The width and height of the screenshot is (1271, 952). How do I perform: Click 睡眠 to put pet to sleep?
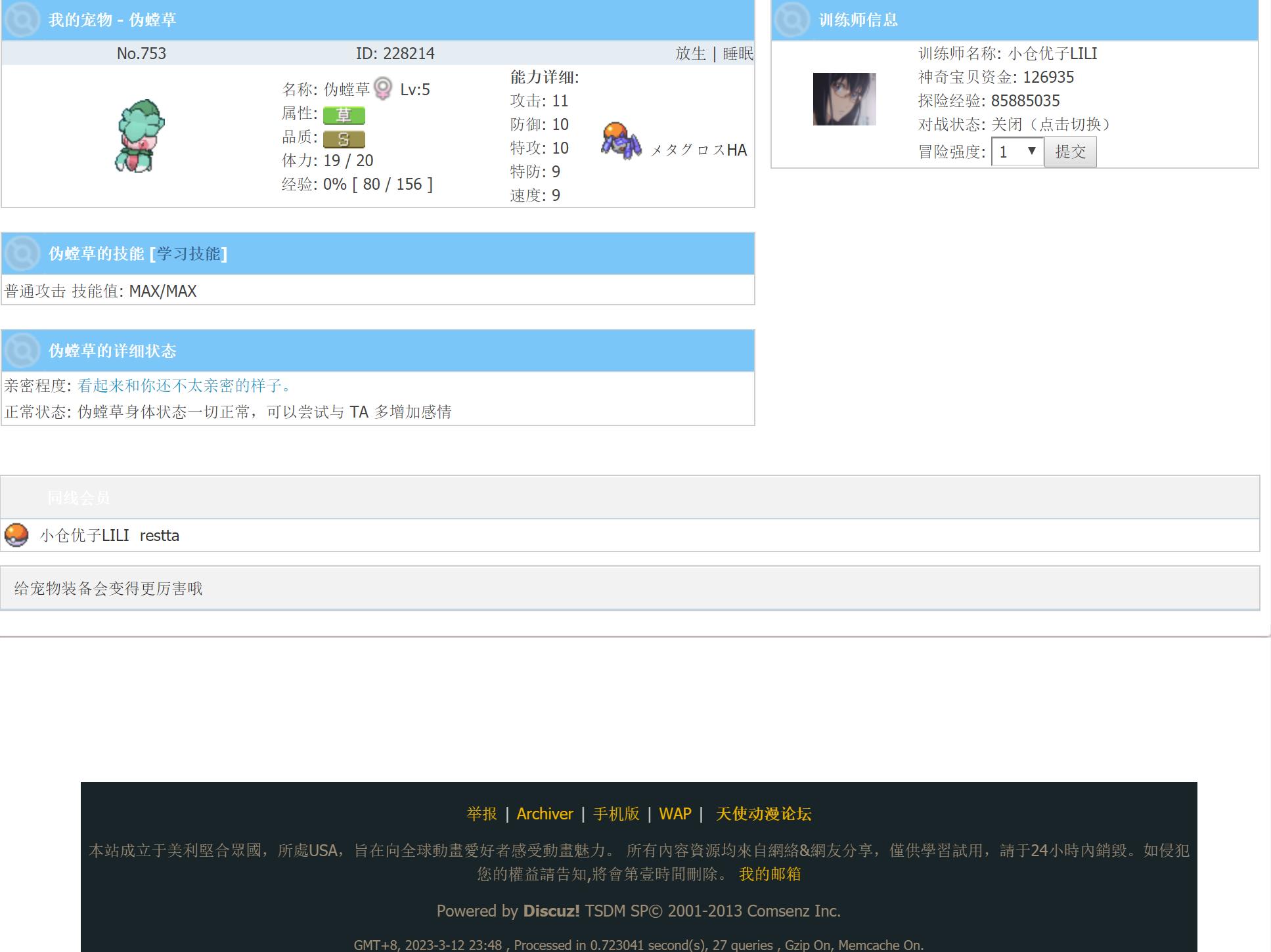click(738, 53)
